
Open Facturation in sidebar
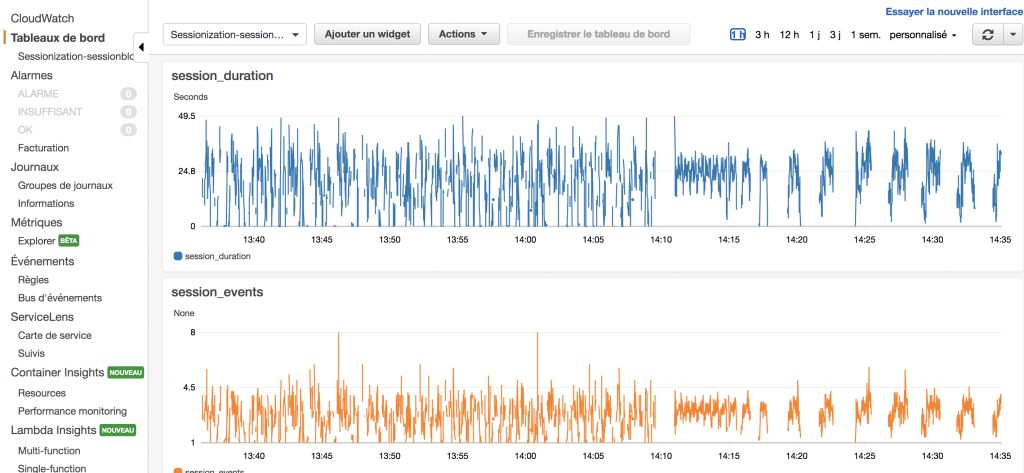(43, 148)
